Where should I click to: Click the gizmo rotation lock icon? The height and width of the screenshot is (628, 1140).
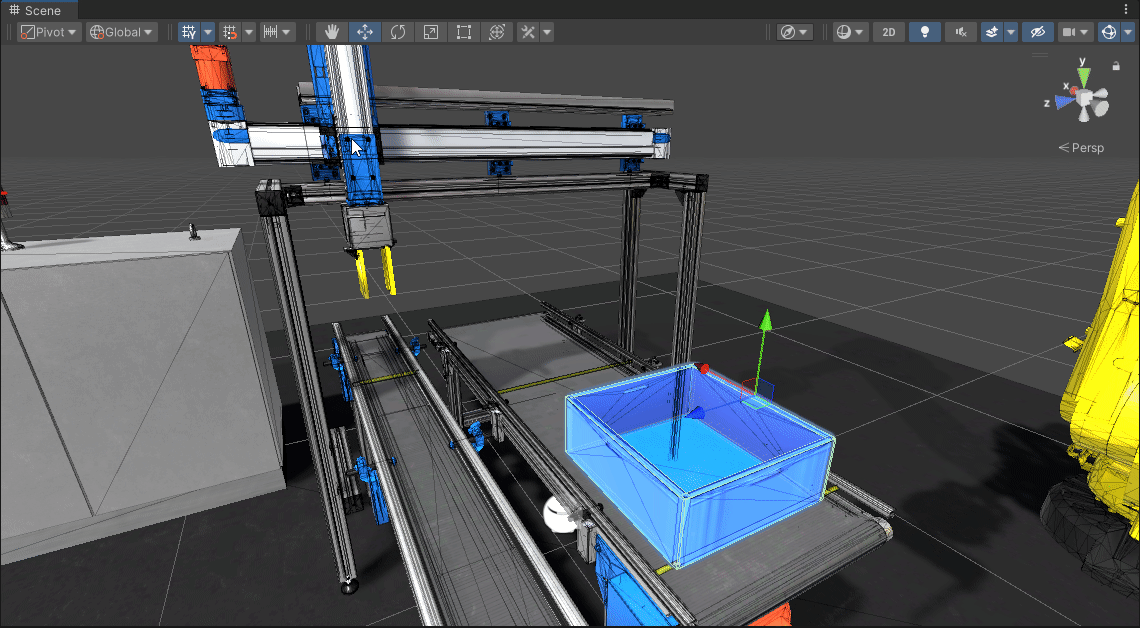pos(1116,67)
